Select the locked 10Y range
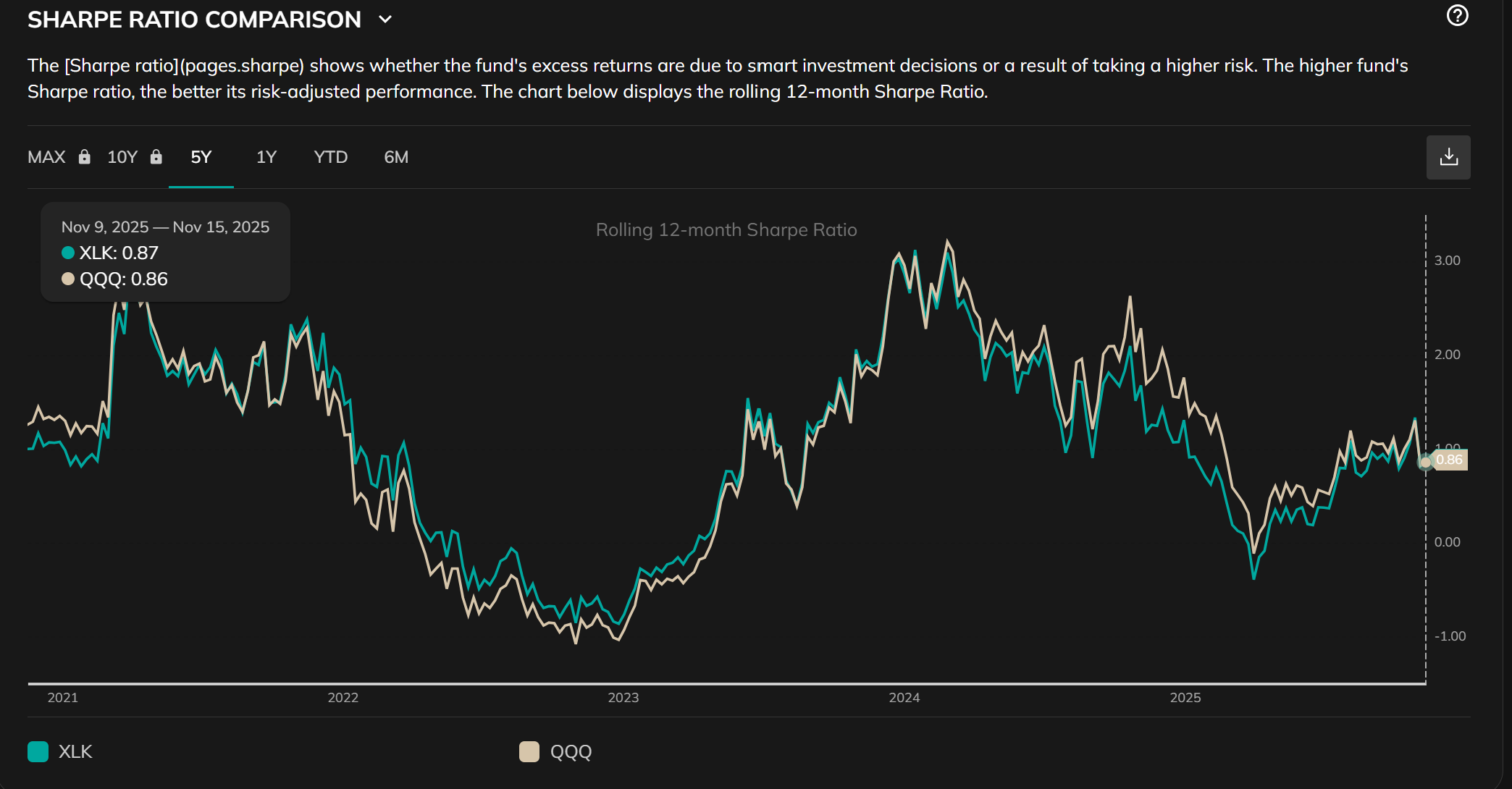The height and width of the screenshot is (789, 1512). point(122,157)
